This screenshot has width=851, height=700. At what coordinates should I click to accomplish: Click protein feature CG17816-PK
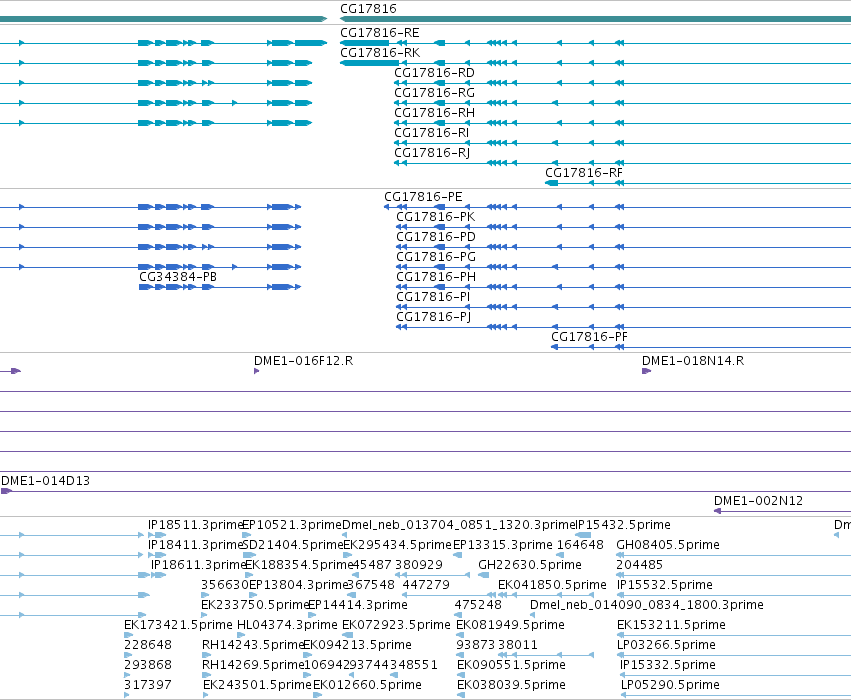pos(435,217)
